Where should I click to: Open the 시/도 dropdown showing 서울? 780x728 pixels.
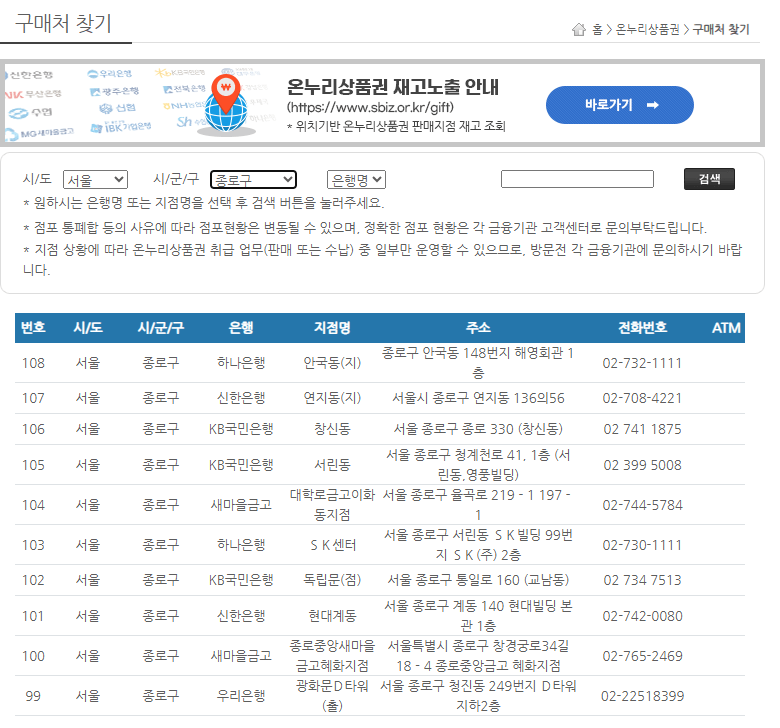[x=95, y=180]
